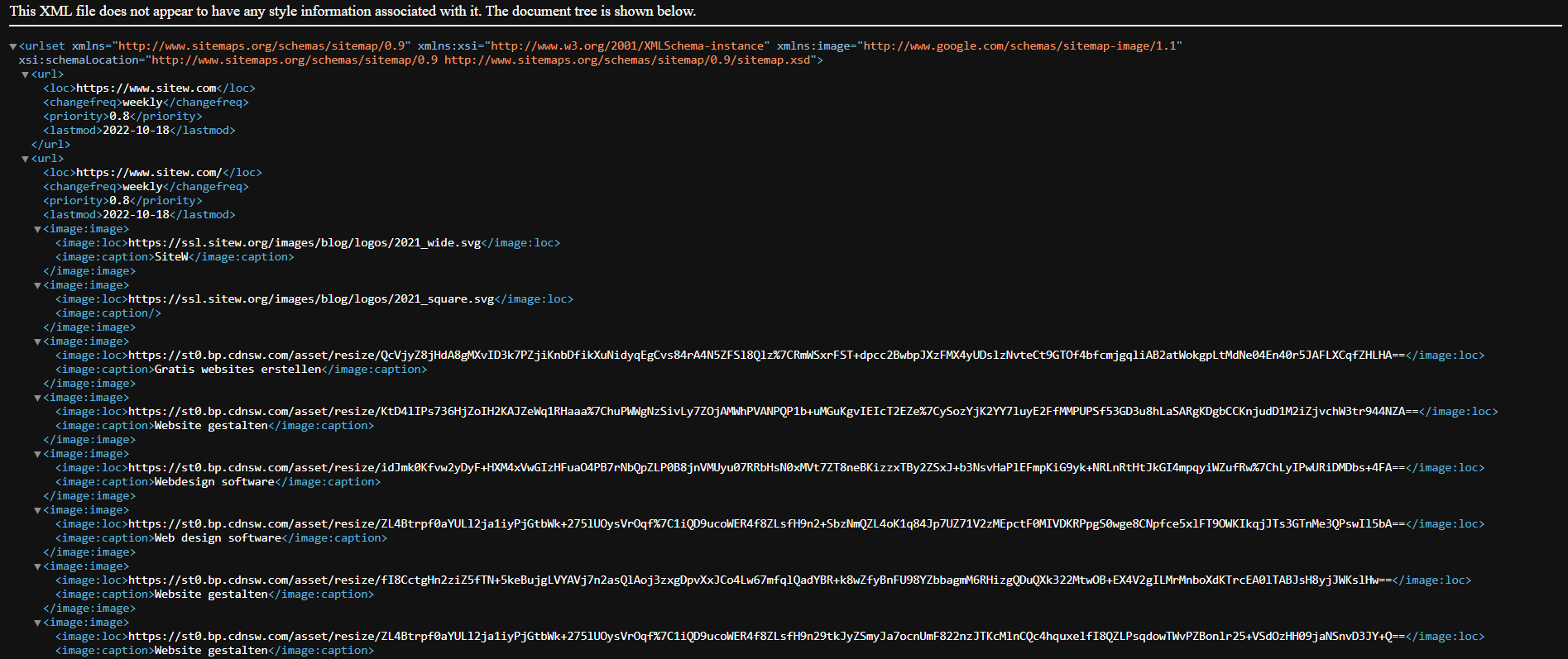This screenshot has width=1568, height=659.
Task: Collapse image node captioned Gratis websites erstellen
Action: pyautogui.click(x=37, y=341)
